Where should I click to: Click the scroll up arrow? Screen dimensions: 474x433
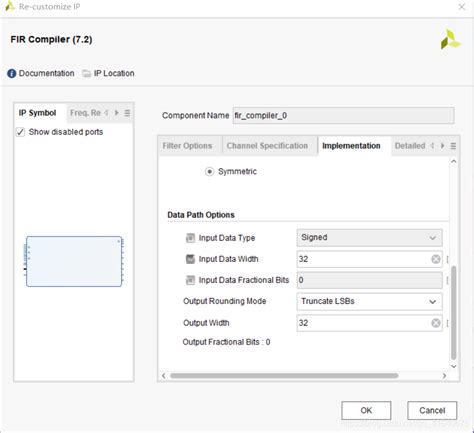454,161
